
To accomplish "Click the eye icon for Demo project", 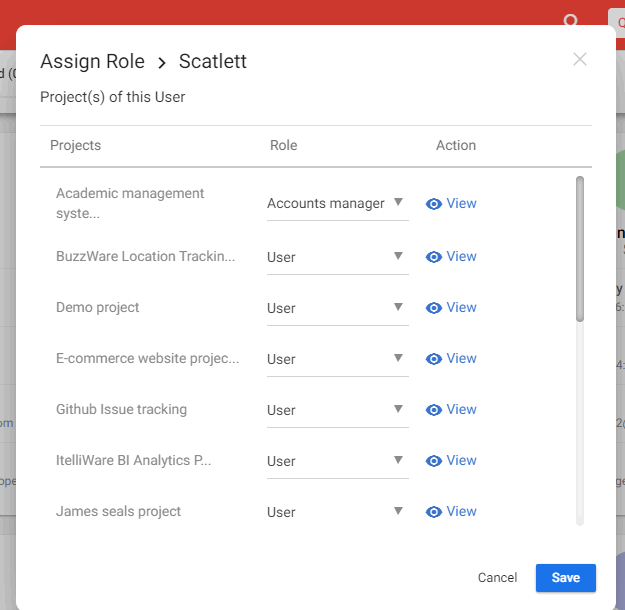I will (x=434, y=308).
